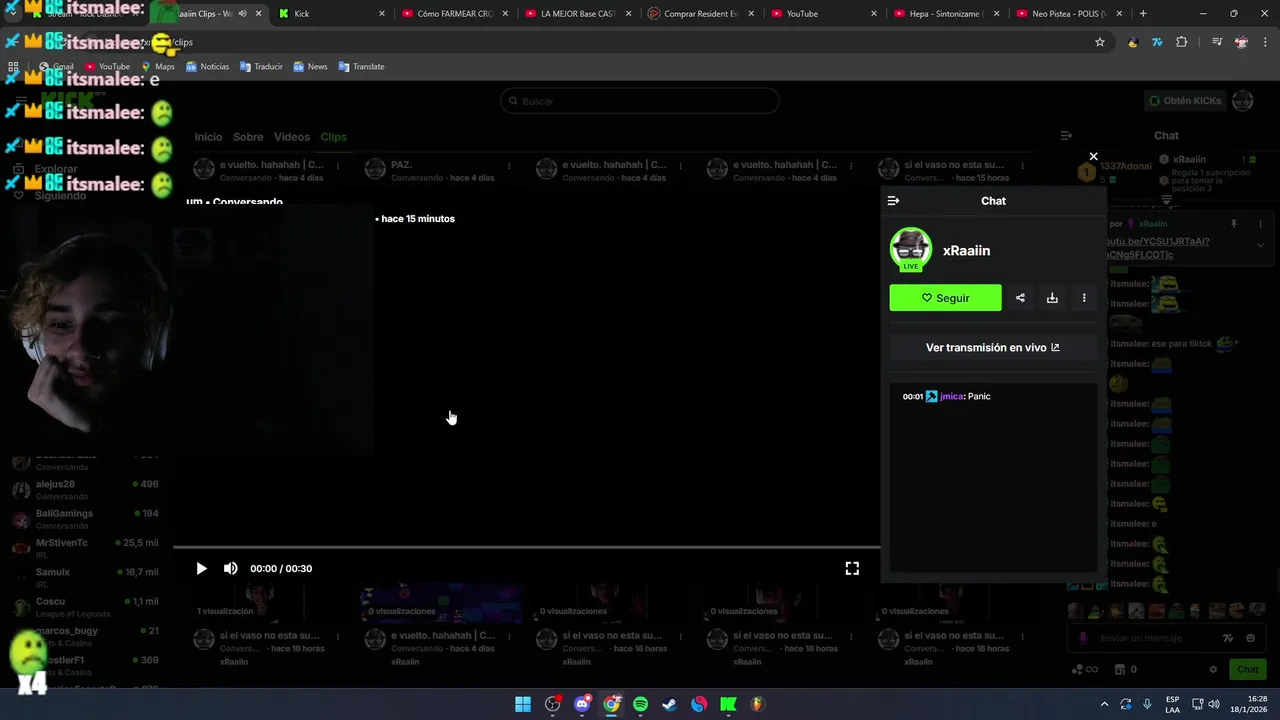Viewport: 1280px width, 720px height.
Task: Collapse the clip Chat panel icon
Action: (893, 201)
